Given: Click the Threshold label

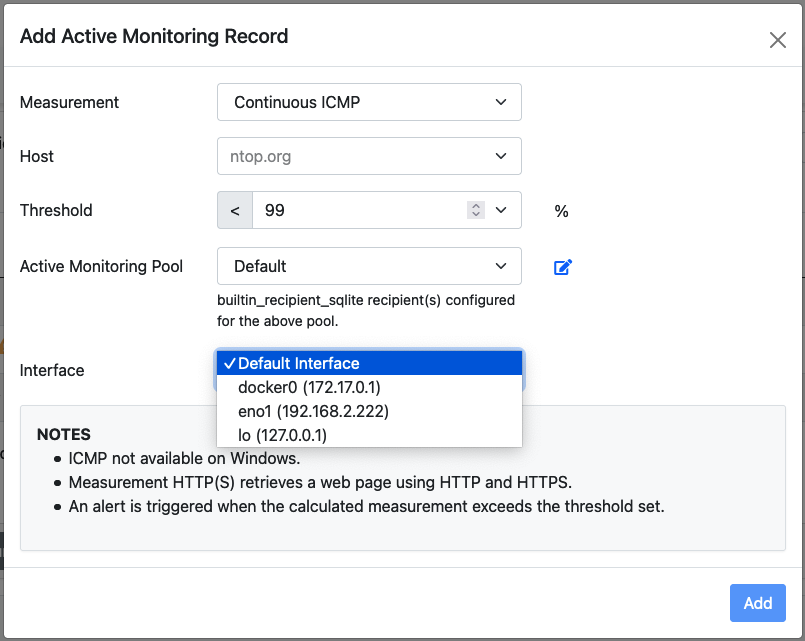Looking at the screenshot, I should click(56, 210).
